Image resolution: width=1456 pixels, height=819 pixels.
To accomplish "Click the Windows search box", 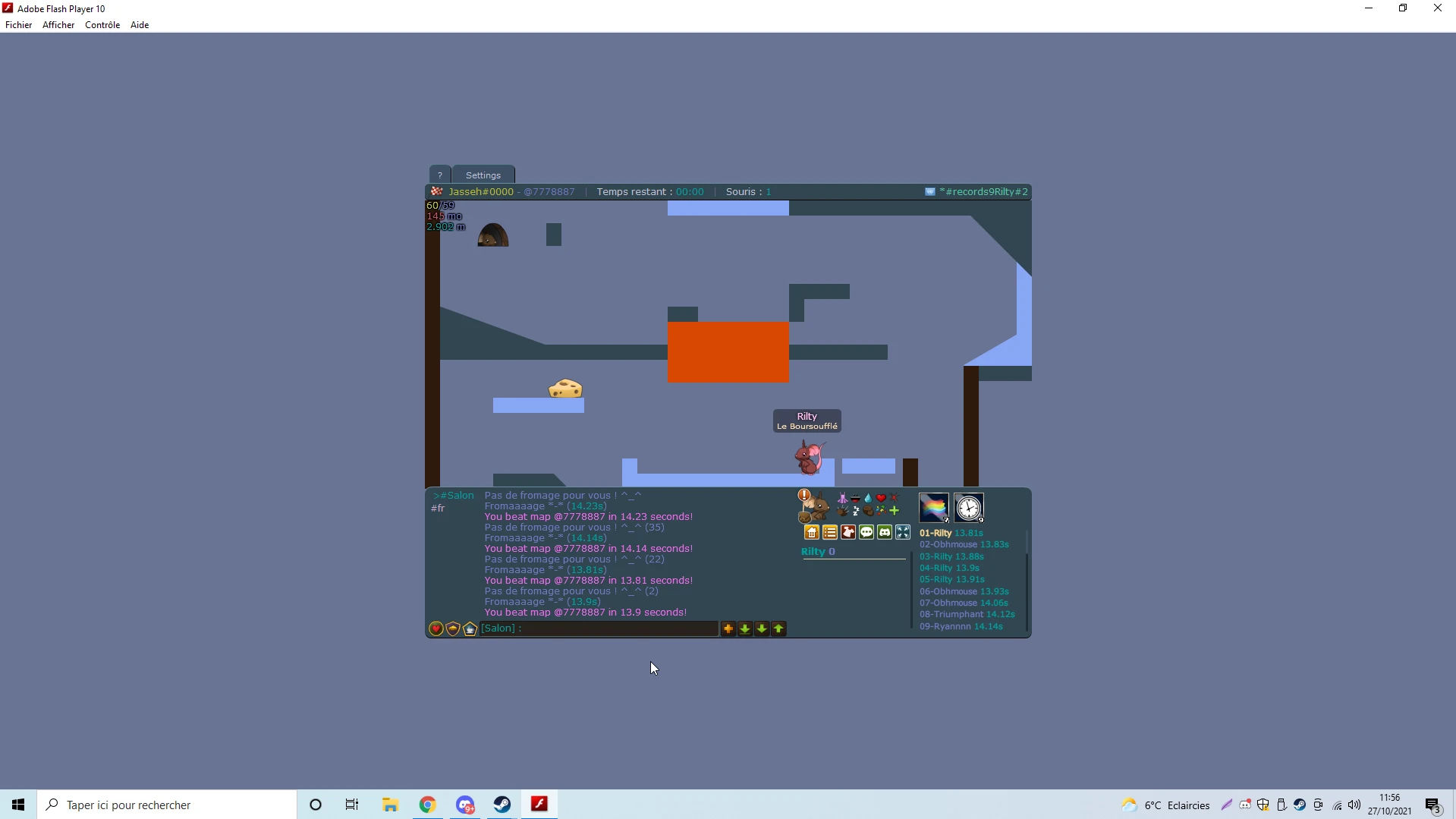I will [x=167, y=805].
